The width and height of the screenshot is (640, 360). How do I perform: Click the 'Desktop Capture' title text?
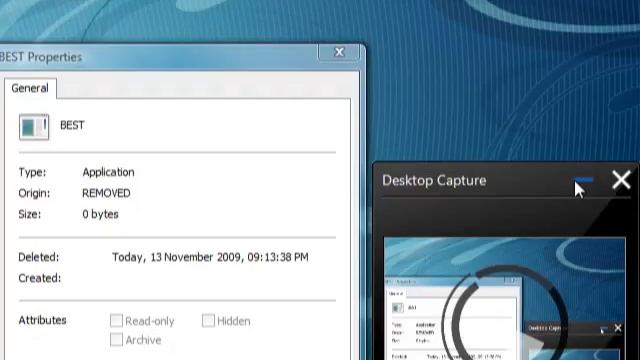point(434,180)
